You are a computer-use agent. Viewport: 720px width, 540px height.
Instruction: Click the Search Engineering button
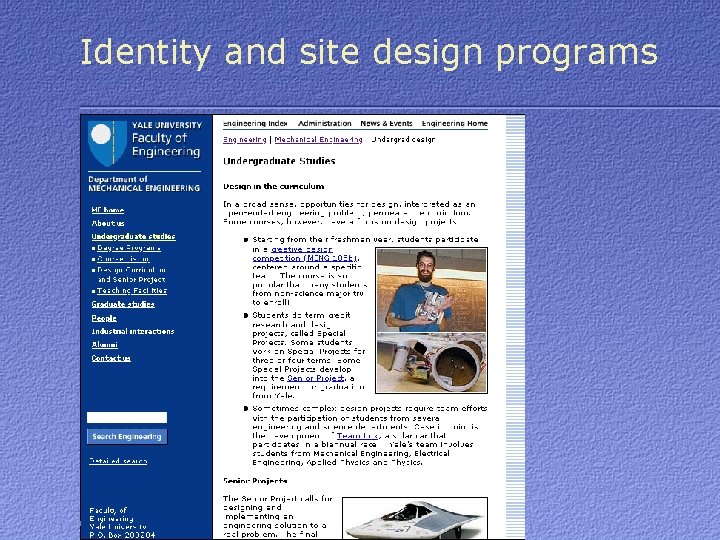pos(127,436)
